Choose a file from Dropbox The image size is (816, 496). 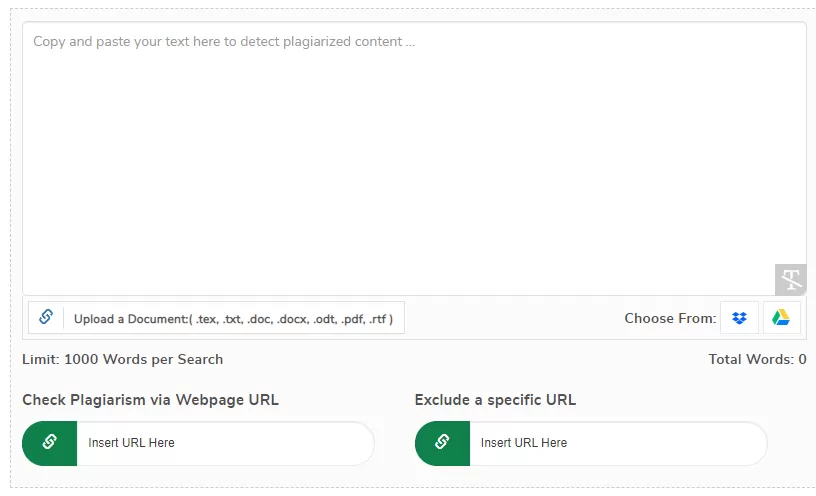[739, 318]
